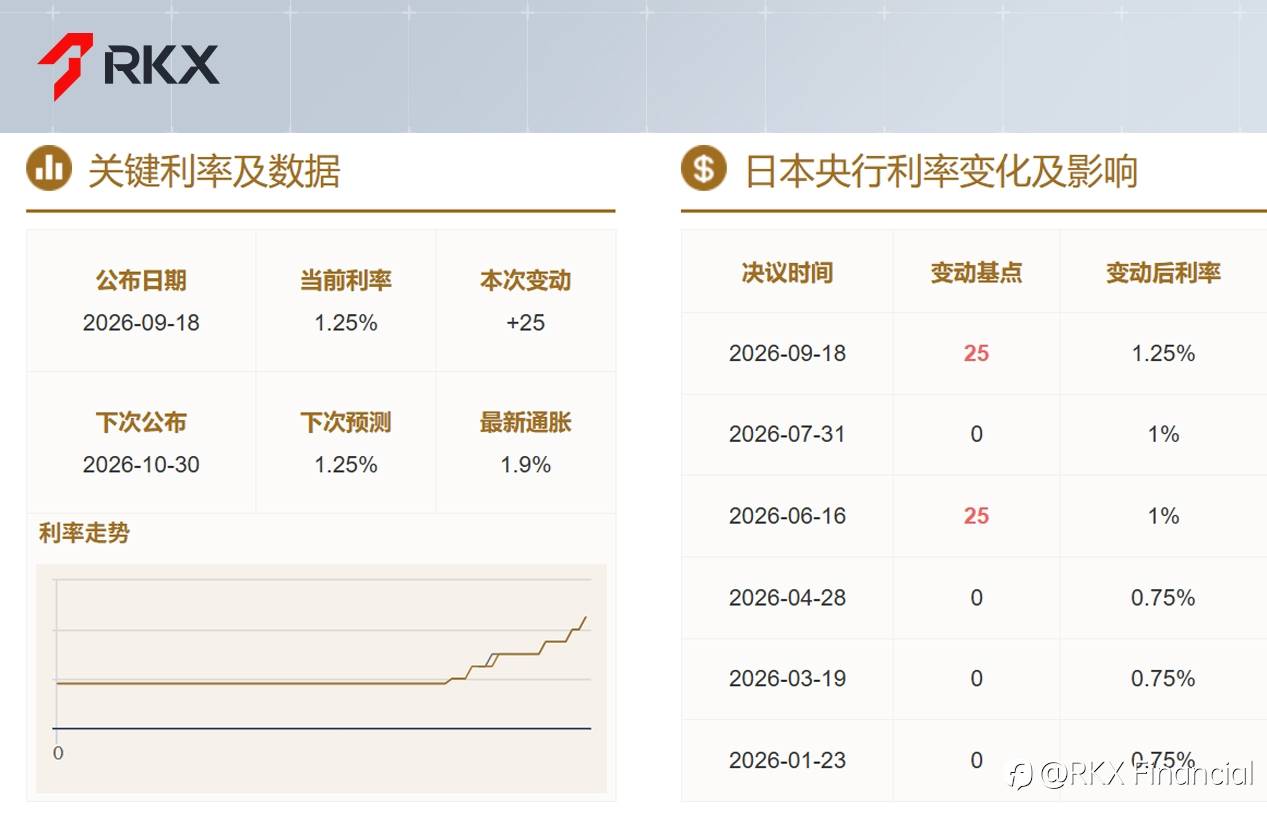Select the 关键利率及数据 heading
Image resolution: width=1267 pixels, height=821 pixels.
(214, 171)
